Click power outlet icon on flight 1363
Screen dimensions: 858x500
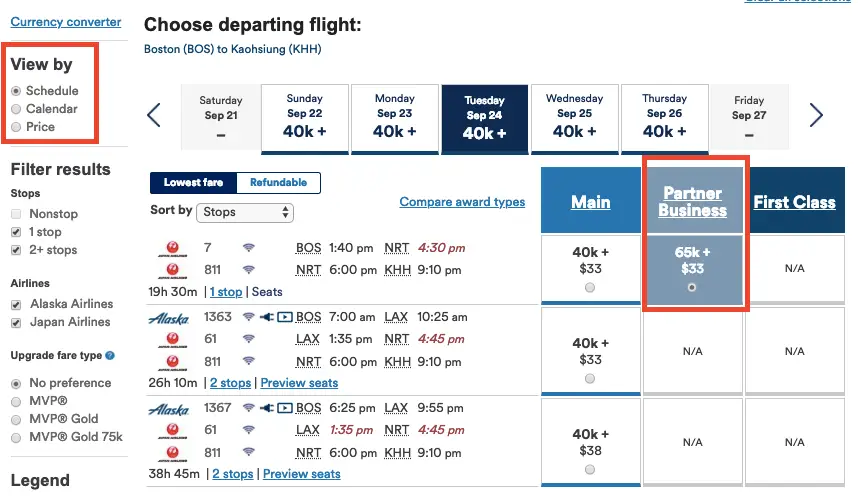coord(267,317)
